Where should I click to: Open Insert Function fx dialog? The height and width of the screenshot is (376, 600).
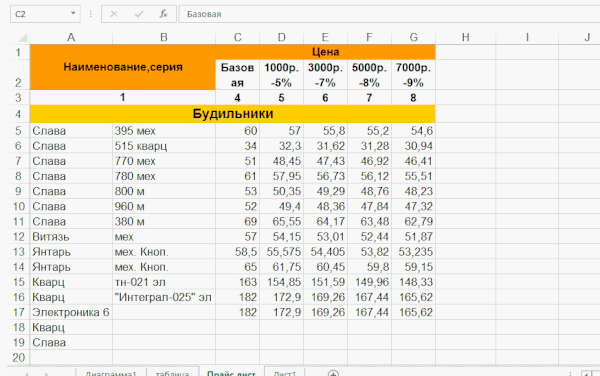(x=163, y=14)
